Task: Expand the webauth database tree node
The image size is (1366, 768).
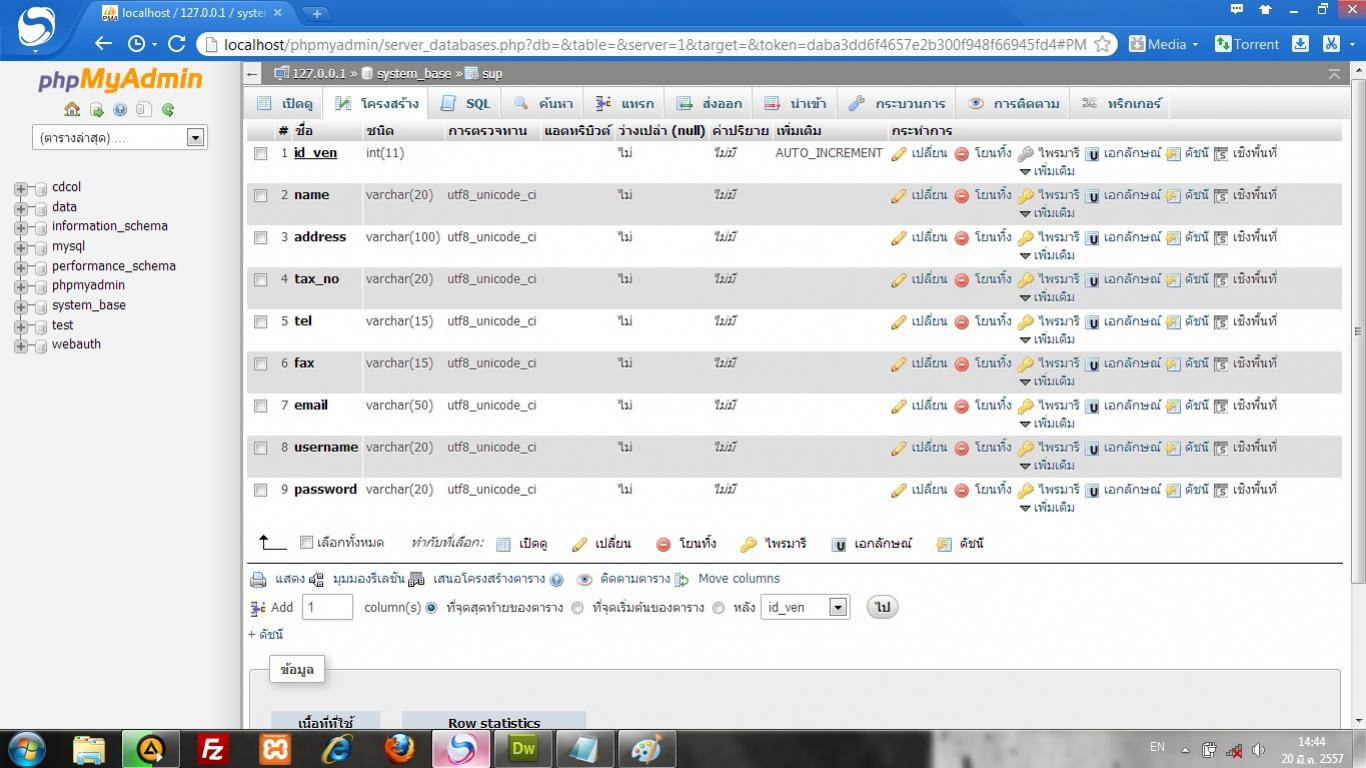Action: (20, 345)
